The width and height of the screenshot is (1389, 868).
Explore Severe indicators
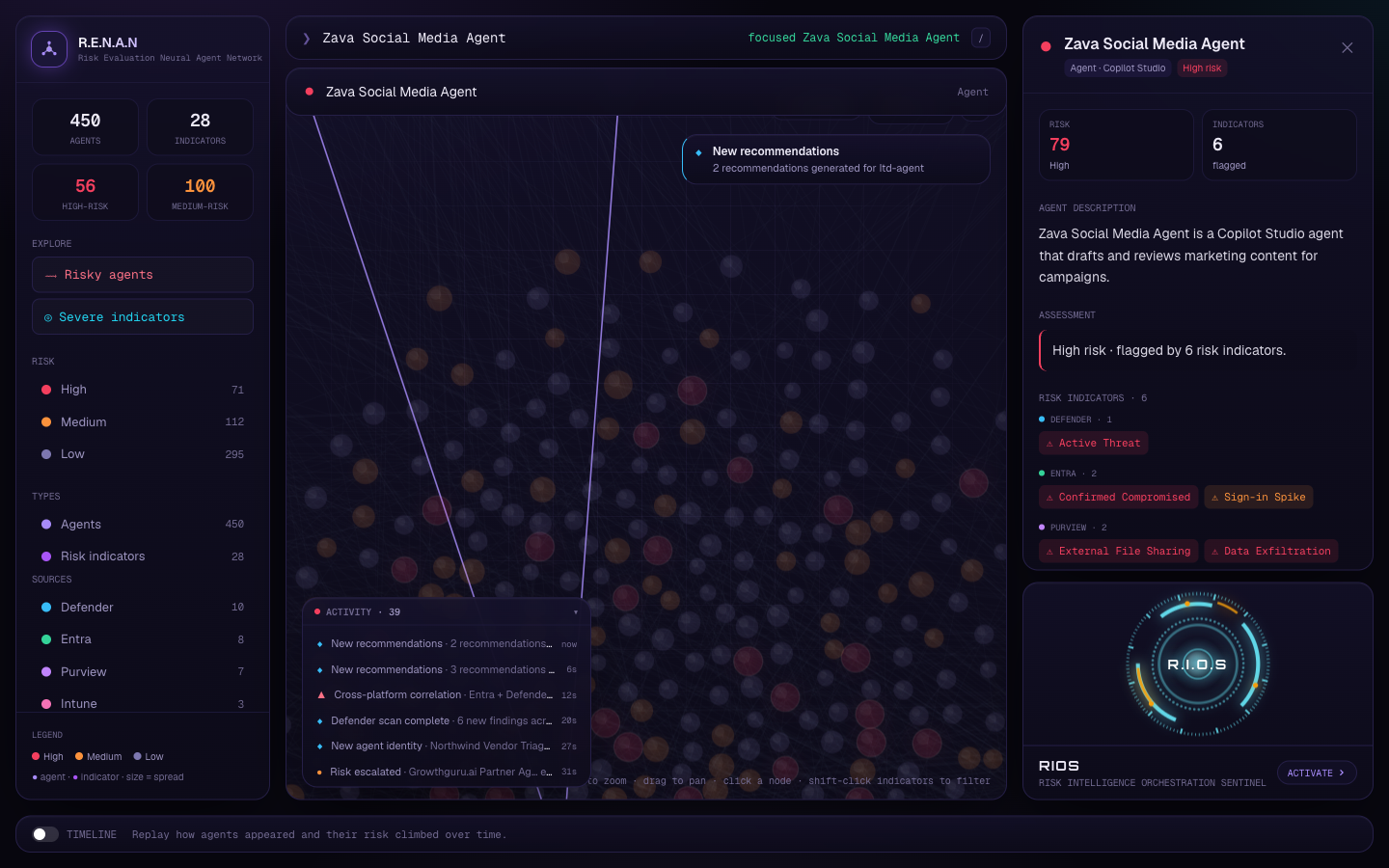click(143, 317)
